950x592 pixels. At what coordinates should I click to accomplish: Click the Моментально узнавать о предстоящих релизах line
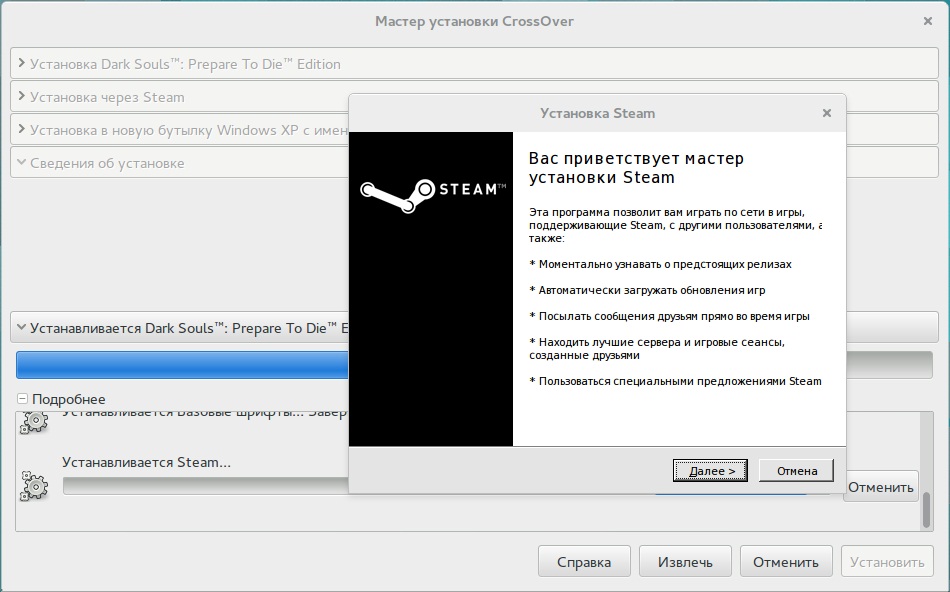tap(660, 264)
